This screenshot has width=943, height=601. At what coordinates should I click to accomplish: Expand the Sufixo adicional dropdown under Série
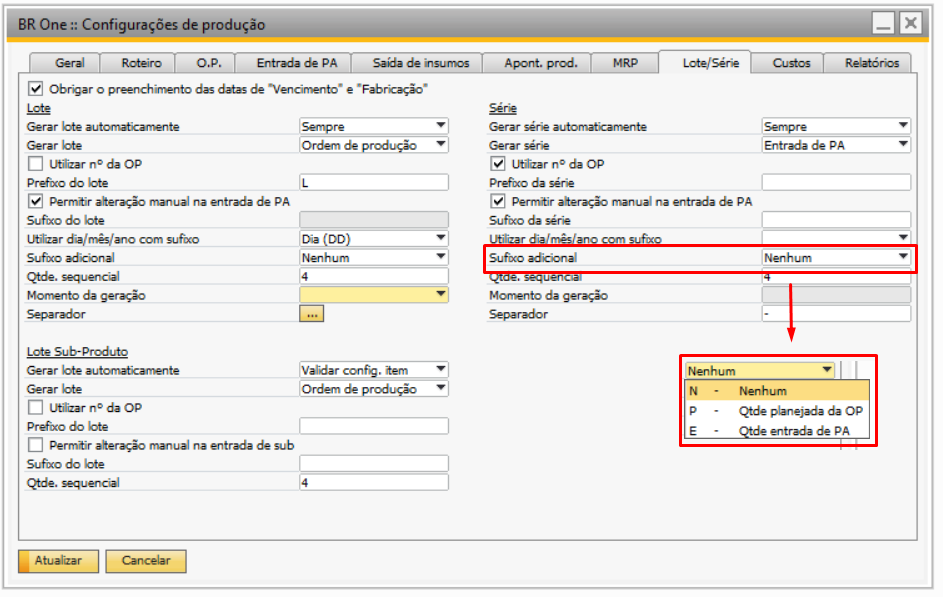[x=902, y=258]
